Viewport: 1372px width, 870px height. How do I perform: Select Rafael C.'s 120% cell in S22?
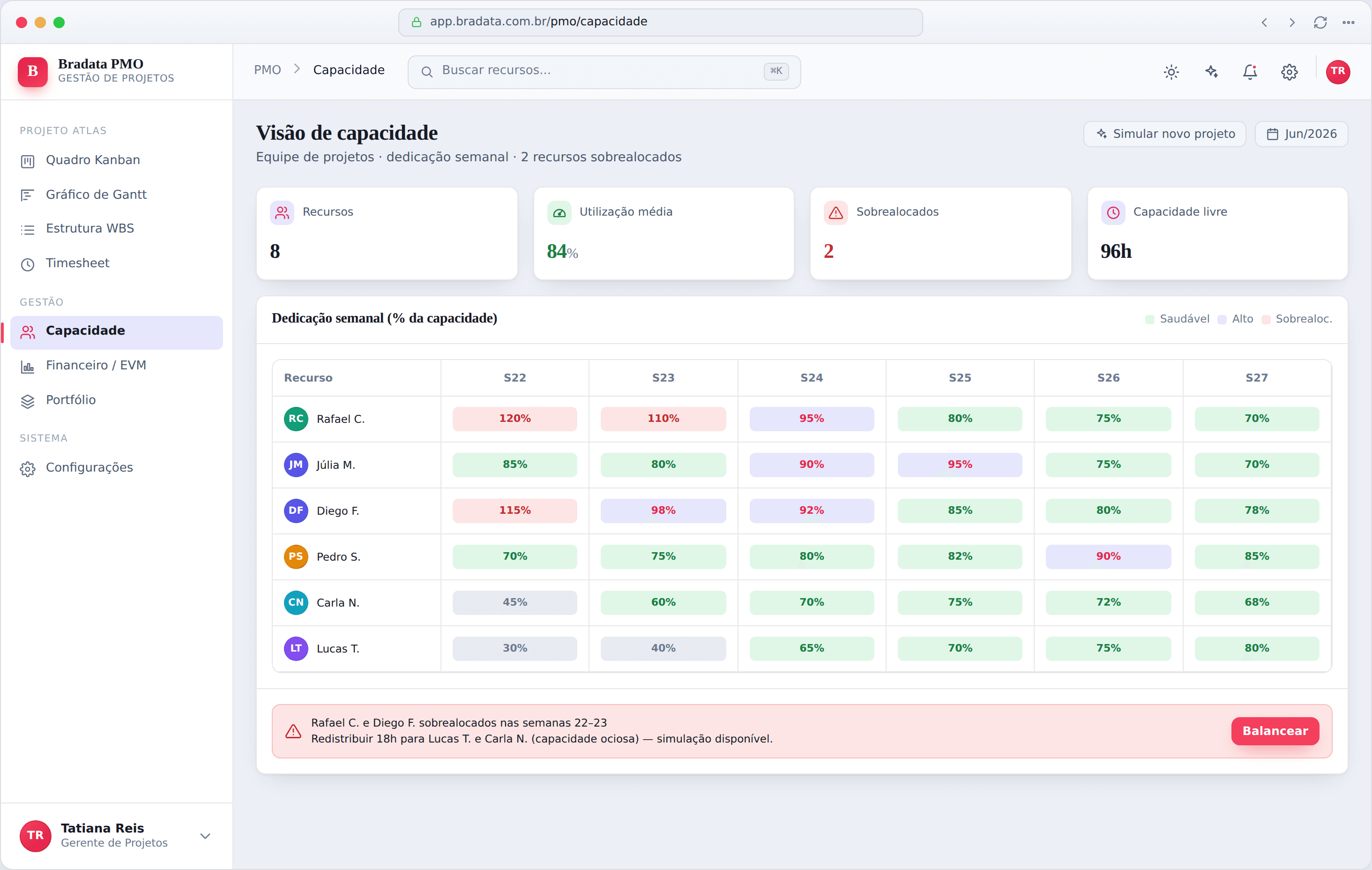(x=514, y=419)
